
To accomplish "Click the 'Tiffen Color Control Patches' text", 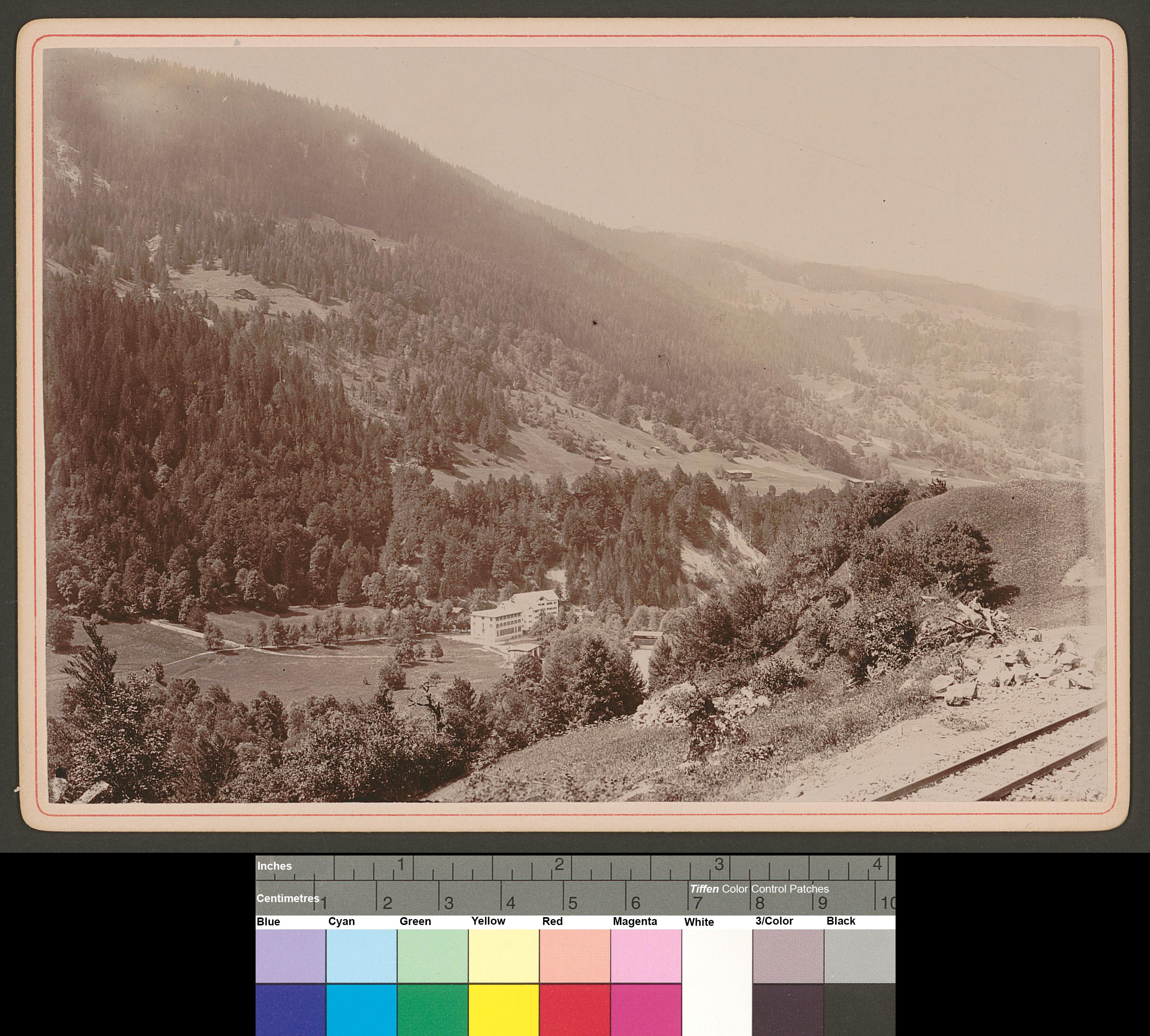I will pos(759,889).
